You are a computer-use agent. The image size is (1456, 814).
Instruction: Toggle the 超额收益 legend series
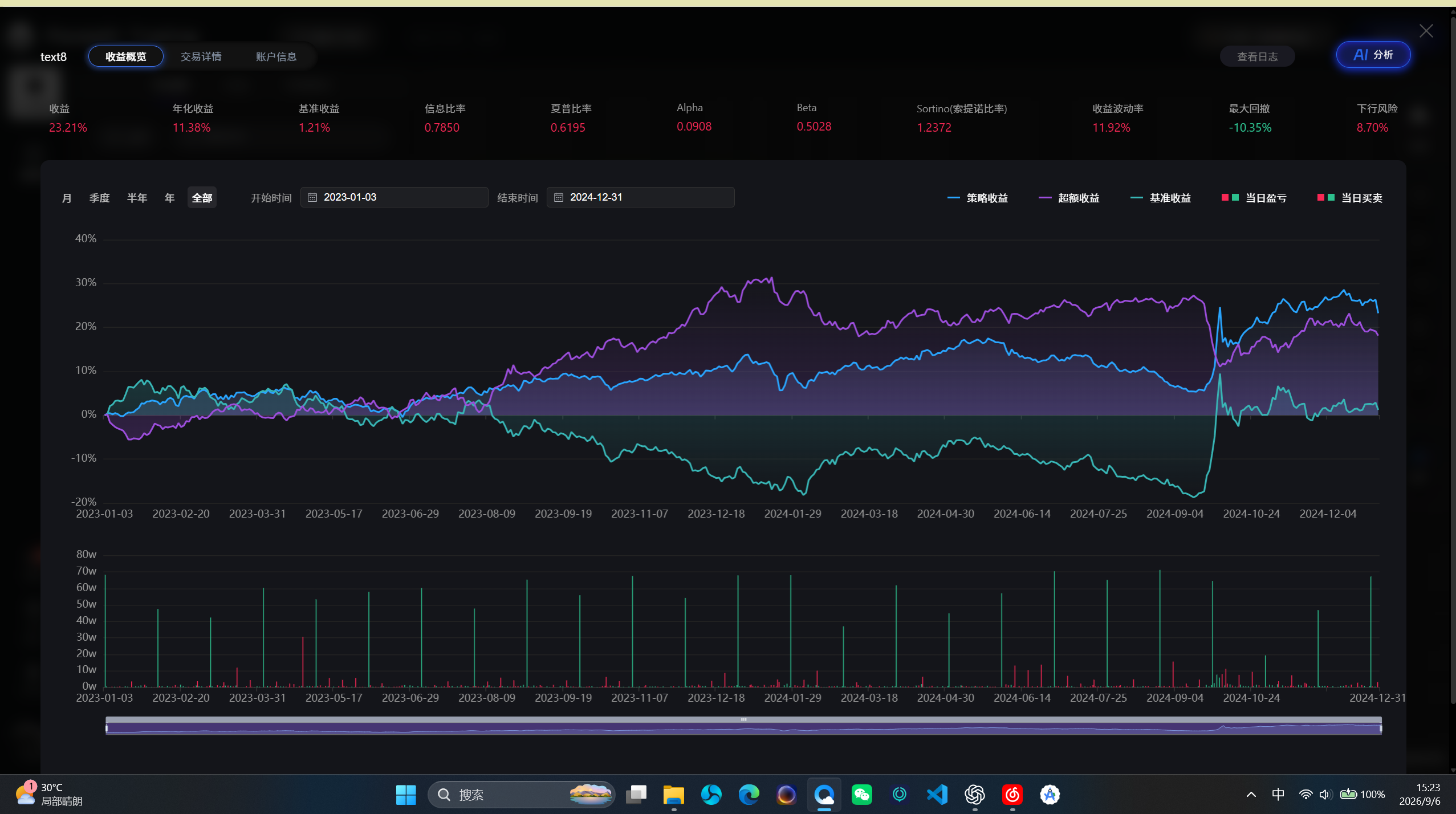[x=1069, y=198]
